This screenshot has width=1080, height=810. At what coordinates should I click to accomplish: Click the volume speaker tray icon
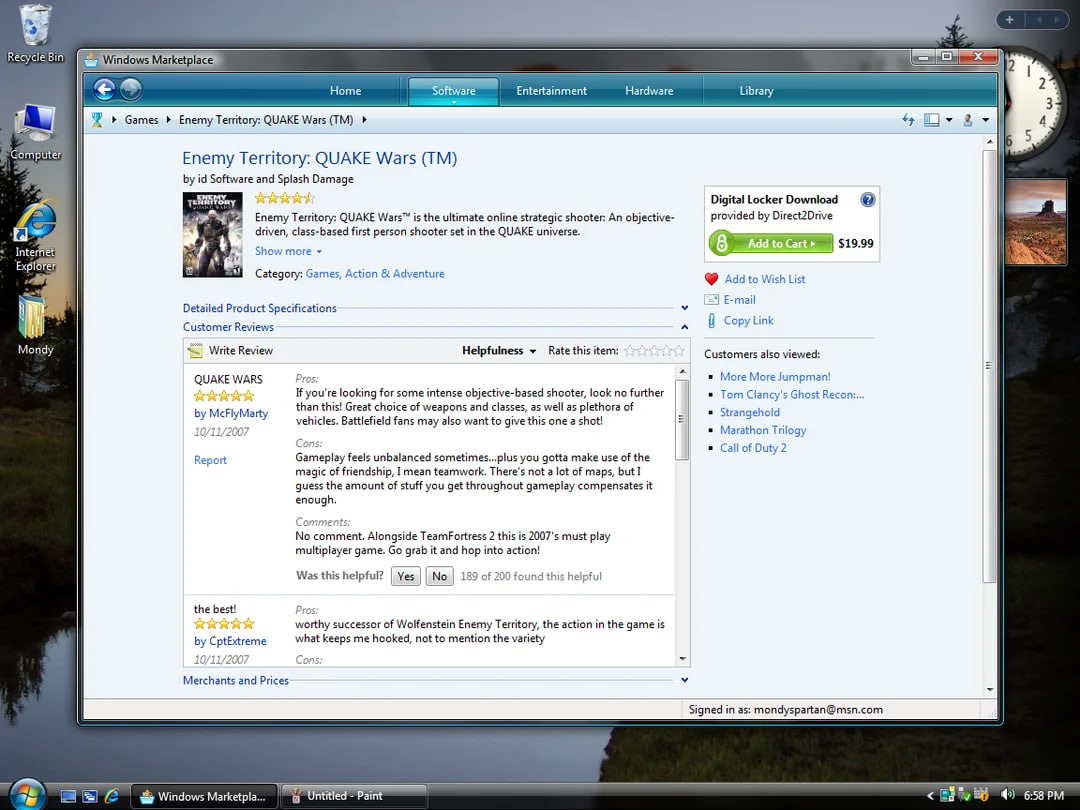[x=1006, y=795]
